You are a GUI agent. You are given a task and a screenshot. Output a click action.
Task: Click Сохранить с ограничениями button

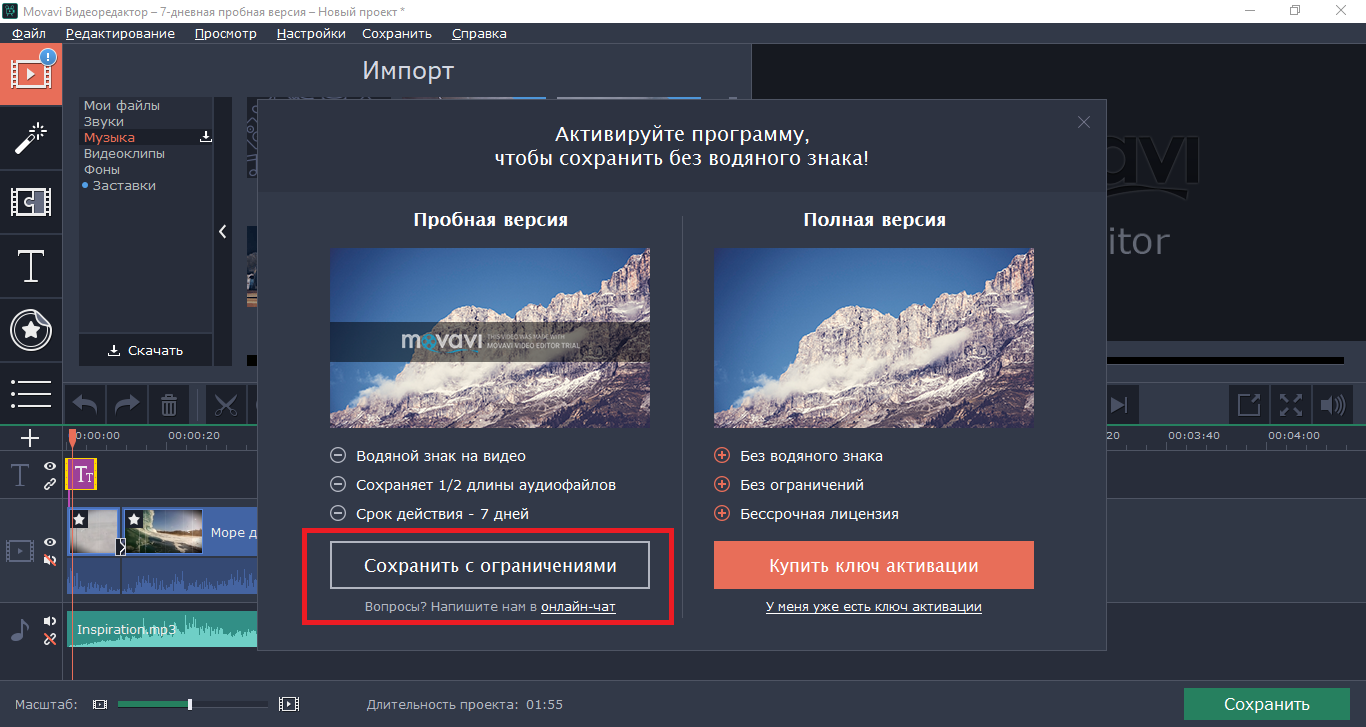[x=490, y=565]
